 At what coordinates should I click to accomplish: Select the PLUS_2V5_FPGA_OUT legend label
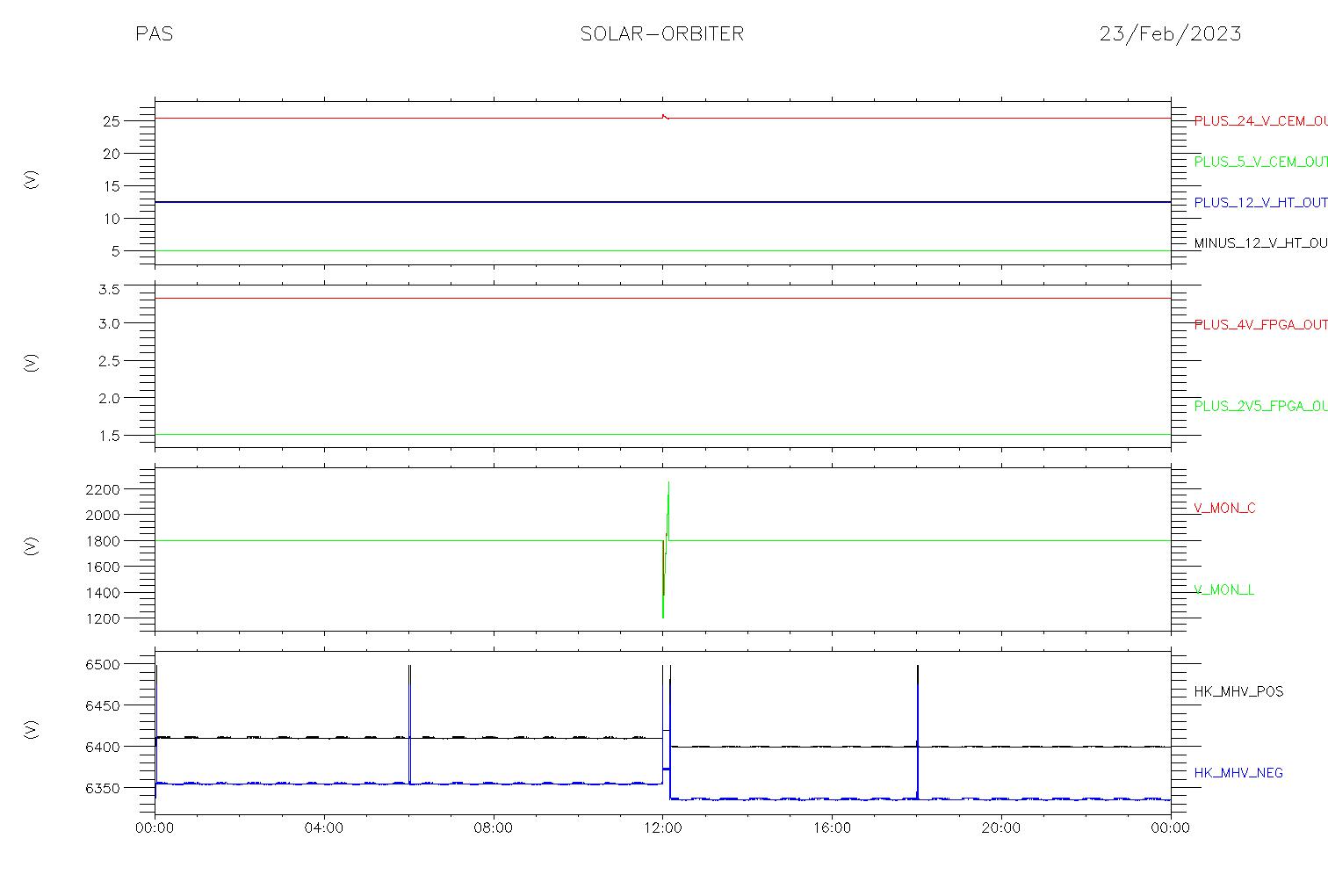coord(1260,406)
